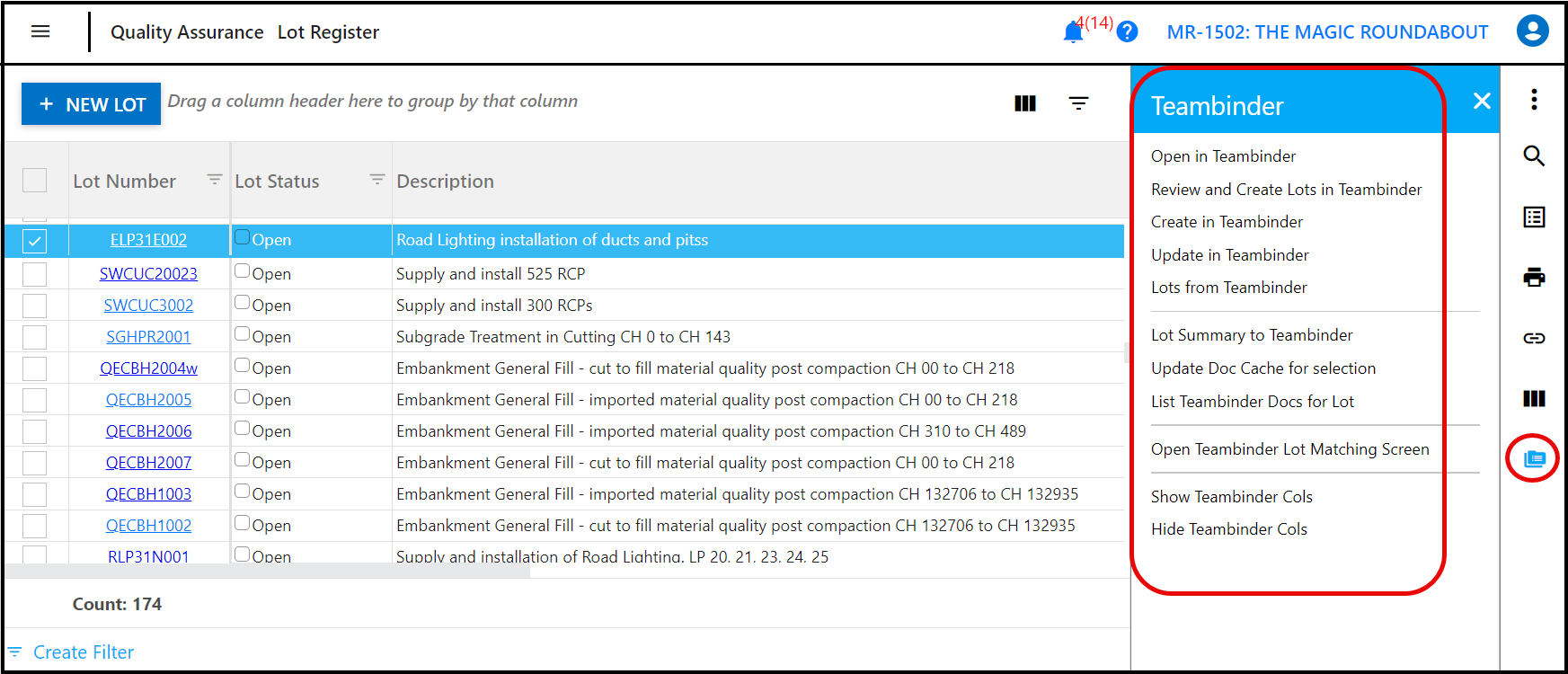Click the horizontal scrollbar under the grid
This screenshot has width=1568, height=674.
(x=268, y=571)
